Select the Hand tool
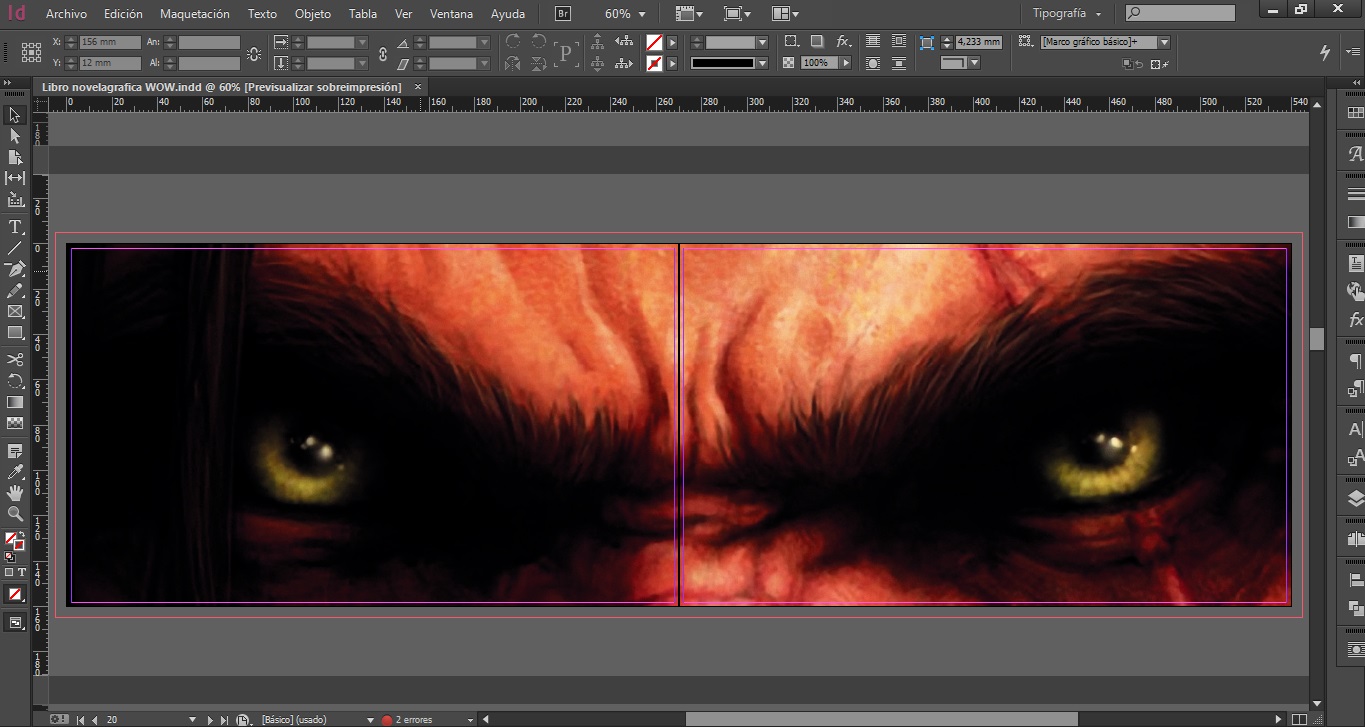 (15, 493)
